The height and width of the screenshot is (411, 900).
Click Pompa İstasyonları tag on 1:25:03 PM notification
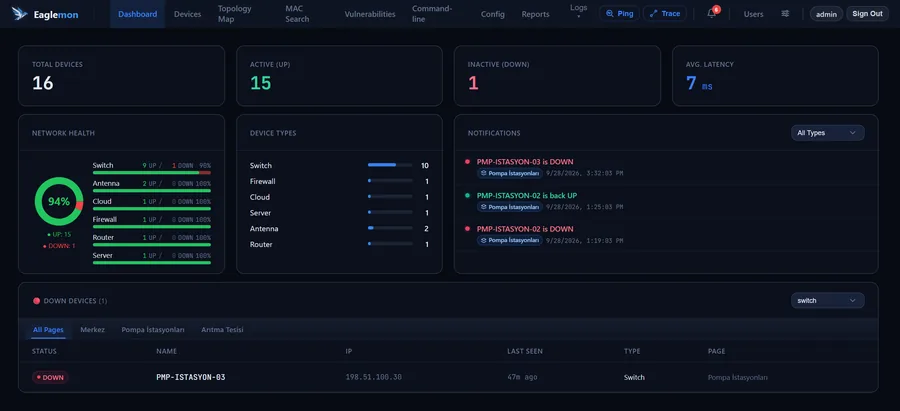(510, 207)
